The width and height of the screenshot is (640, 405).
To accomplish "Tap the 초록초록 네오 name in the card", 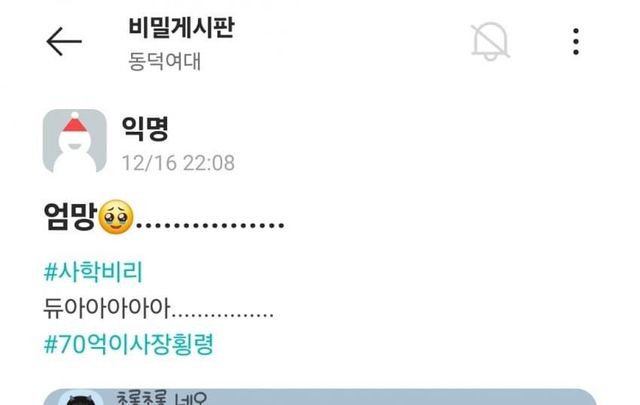I will [162, 398].
